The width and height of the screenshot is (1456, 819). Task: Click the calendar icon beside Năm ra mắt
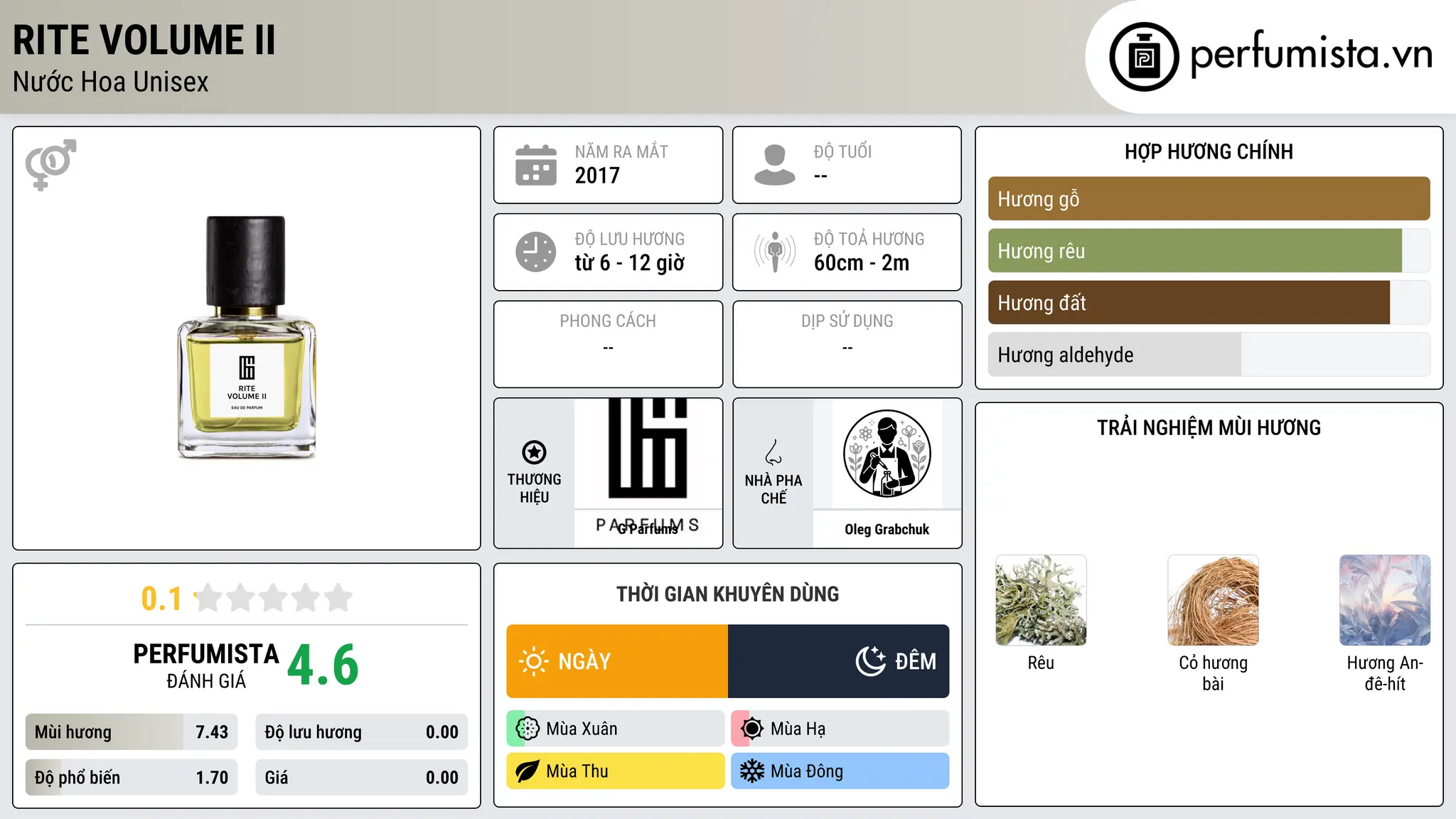coord(536,165)
